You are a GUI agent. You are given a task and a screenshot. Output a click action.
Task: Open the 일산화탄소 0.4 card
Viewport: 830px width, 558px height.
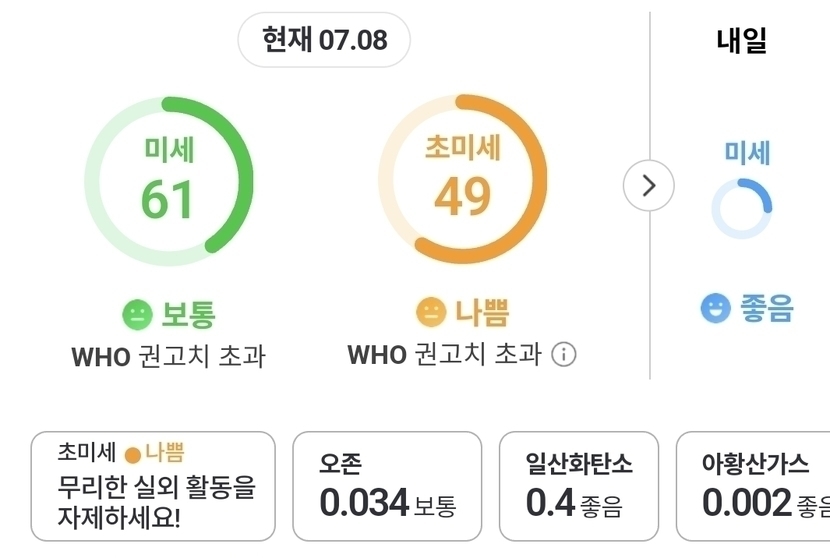coord(579,486)
